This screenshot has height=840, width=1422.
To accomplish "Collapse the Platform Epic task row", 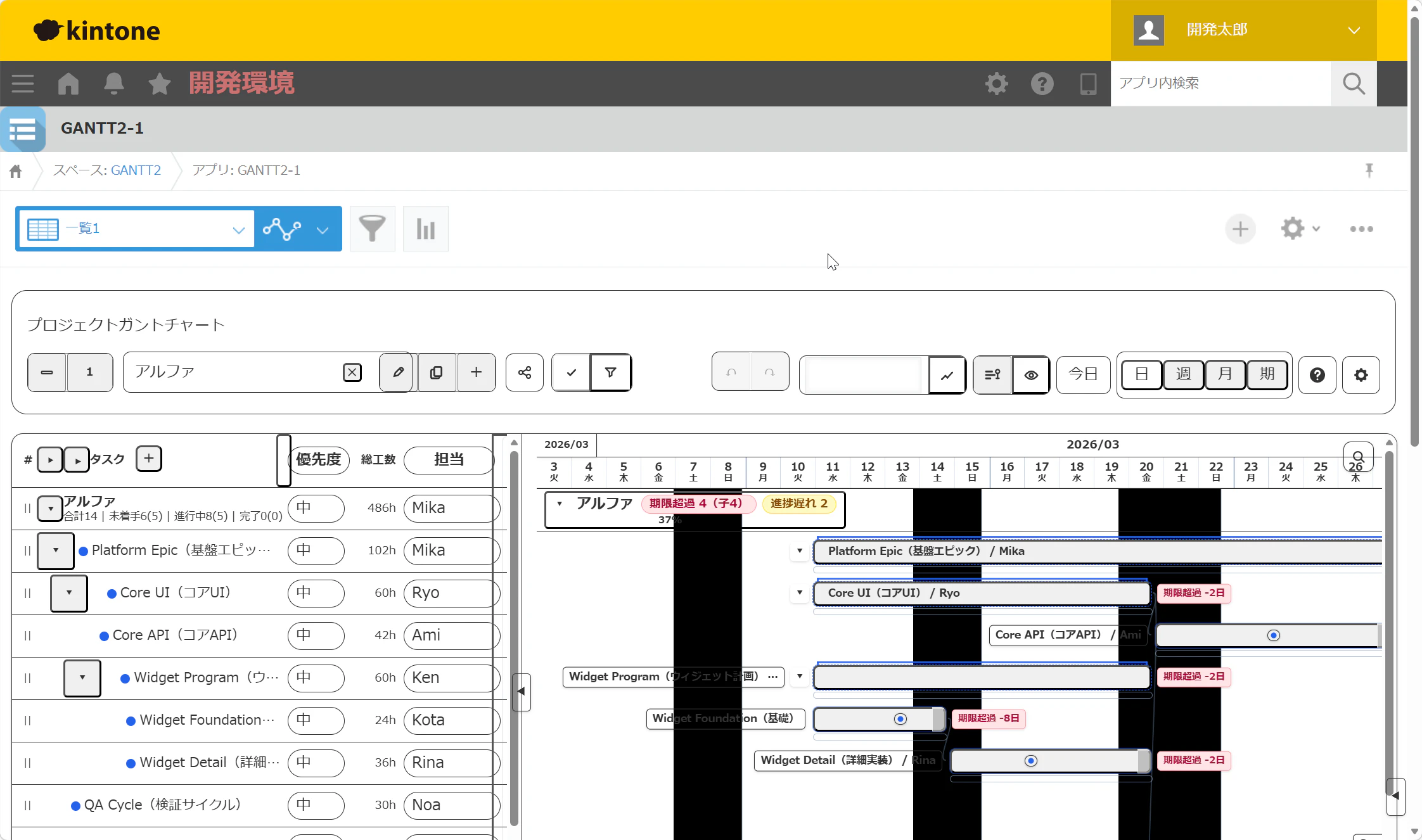I will pyautogui.click(x=56, y=550).
